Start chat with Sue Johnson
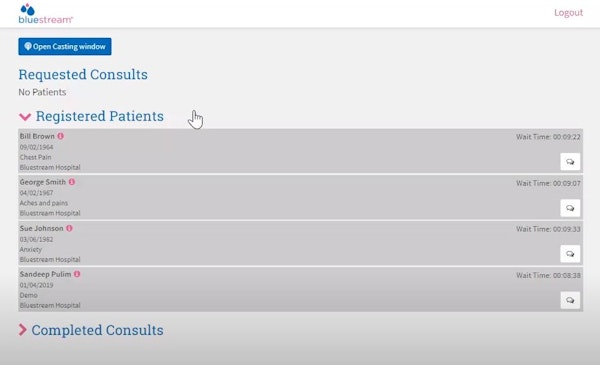Screen dimensions: 600x365 [570, 254]
